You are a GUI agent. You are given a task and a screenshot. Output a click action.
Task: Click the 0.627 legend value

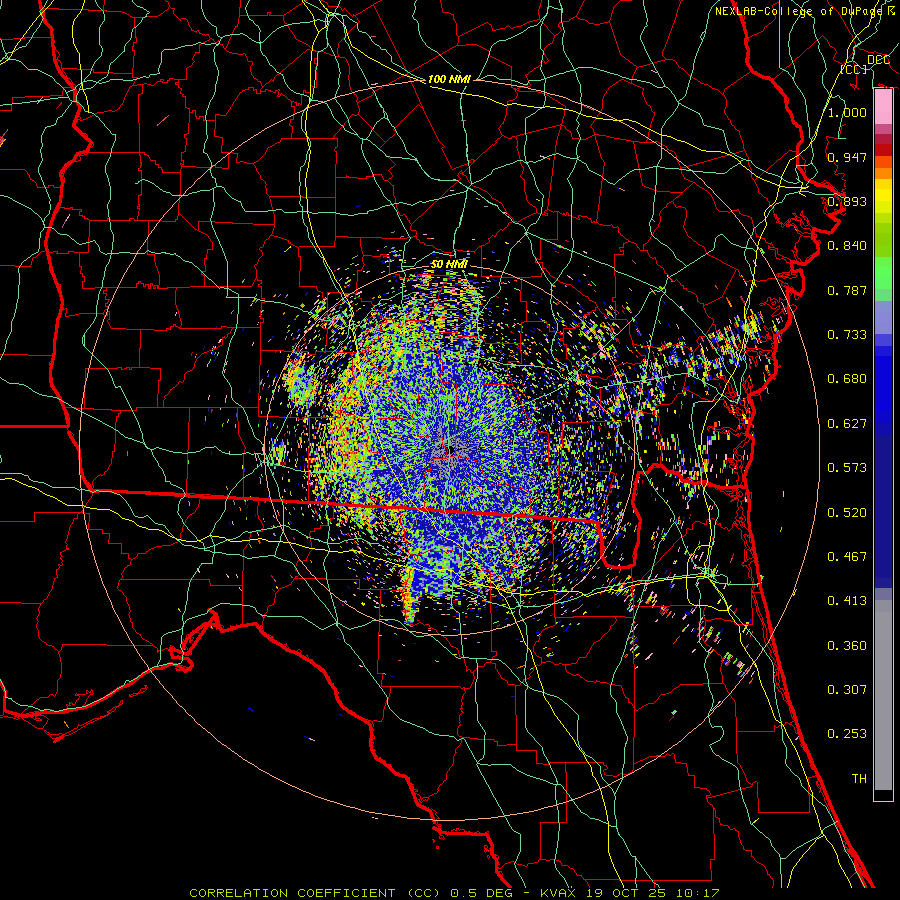click(847, 424)
